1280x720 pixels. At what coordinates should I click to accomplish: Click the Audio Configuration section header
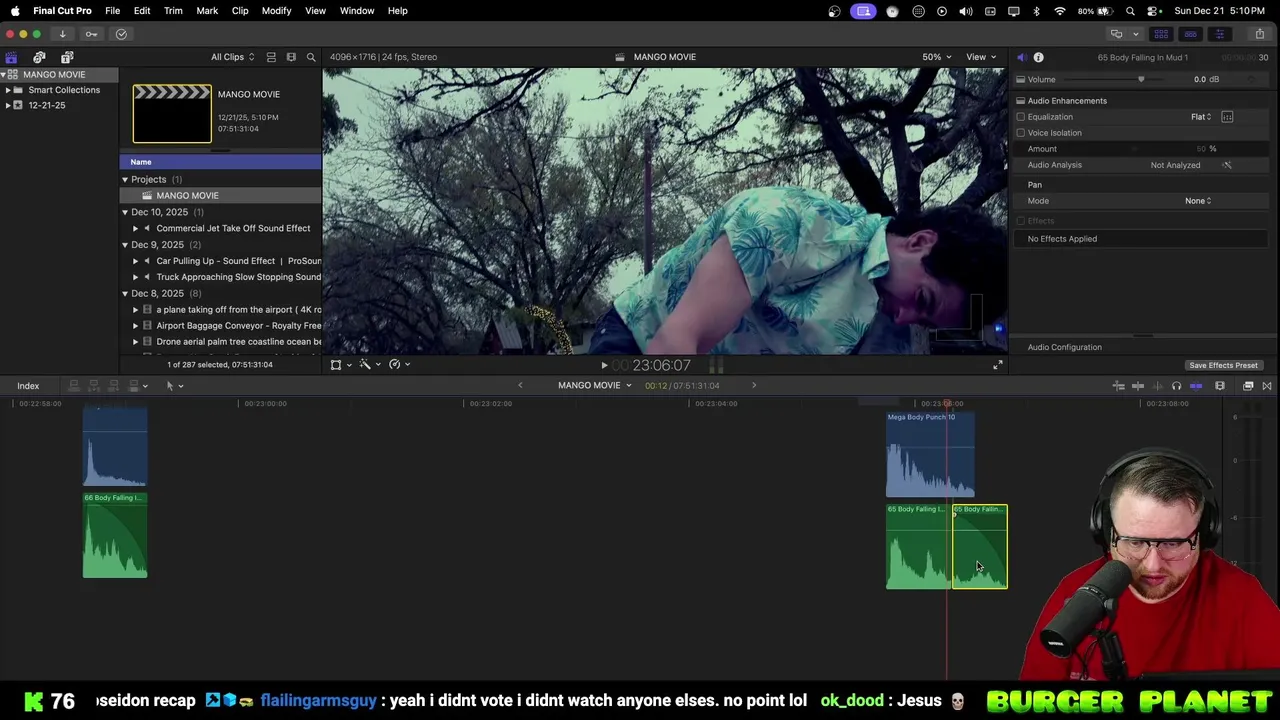pos(1064,347)
